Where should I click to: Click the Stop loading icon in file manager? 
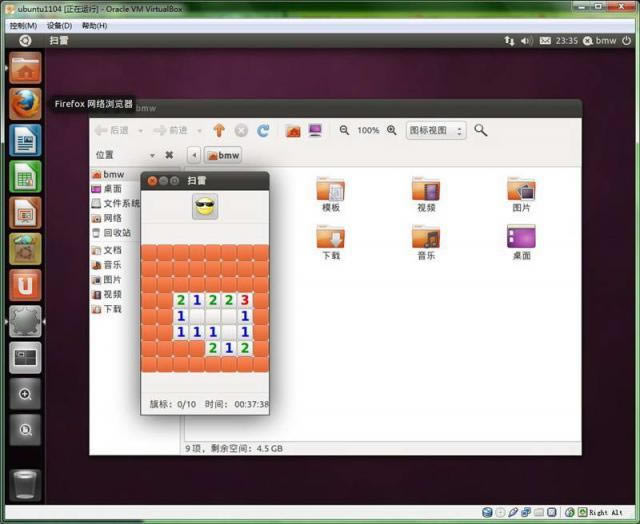click(241, 131)
